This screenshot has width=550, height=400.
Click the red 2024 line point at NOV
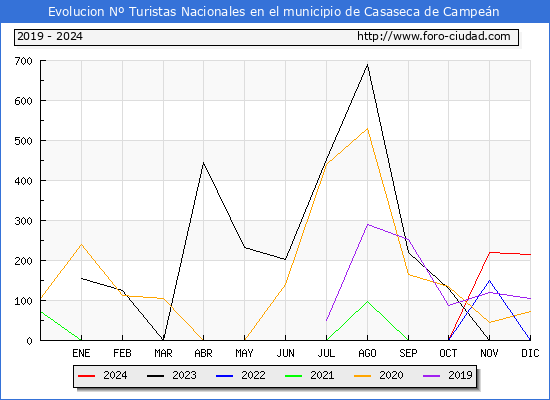[489, 252]
